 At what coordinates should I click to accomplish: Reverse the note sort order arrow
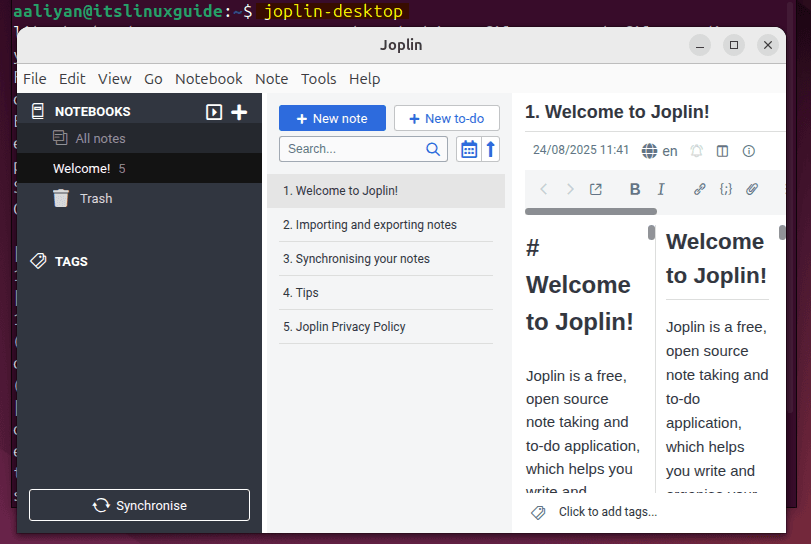[x=490, y=149]
